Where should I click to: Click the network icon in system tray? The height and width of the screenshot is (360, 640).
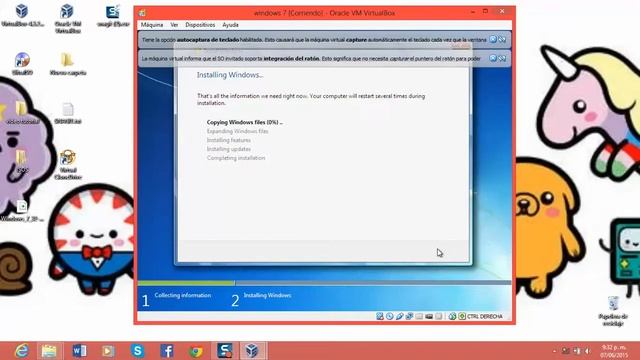[577, 351]
